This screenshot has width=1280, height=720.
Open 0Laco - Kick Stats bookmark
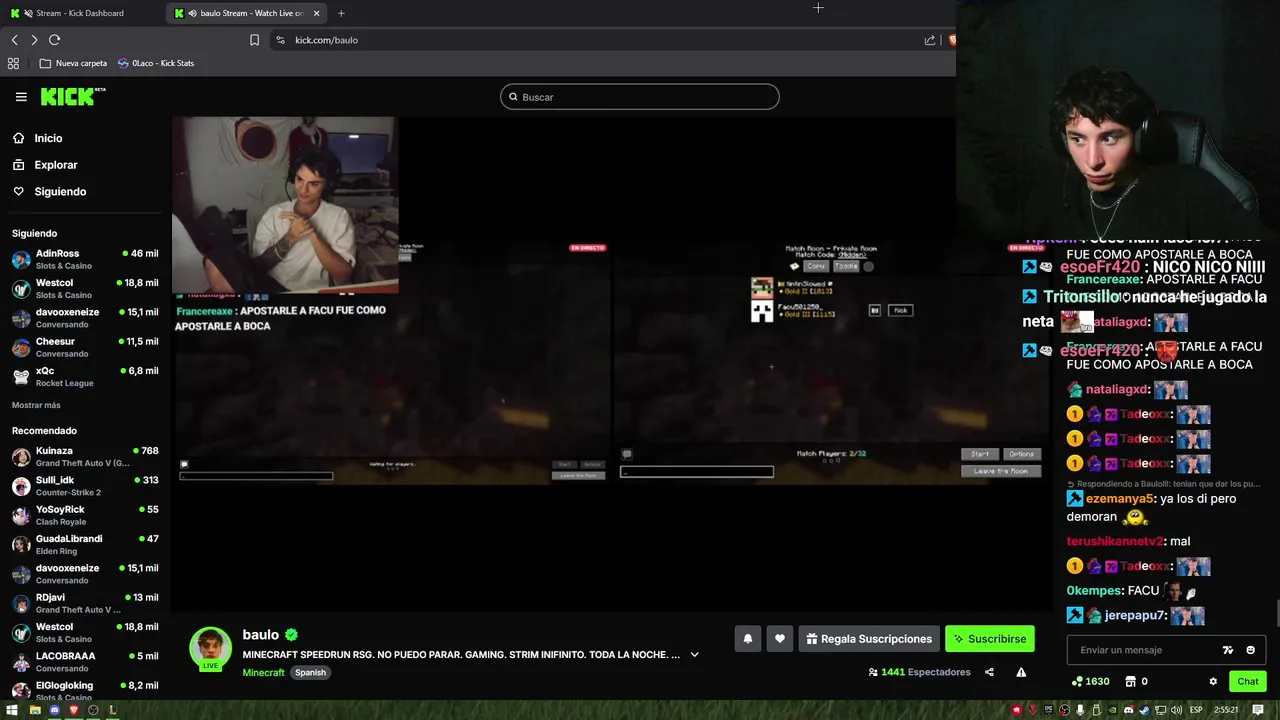pyautogui.click(x=156, y=63)
